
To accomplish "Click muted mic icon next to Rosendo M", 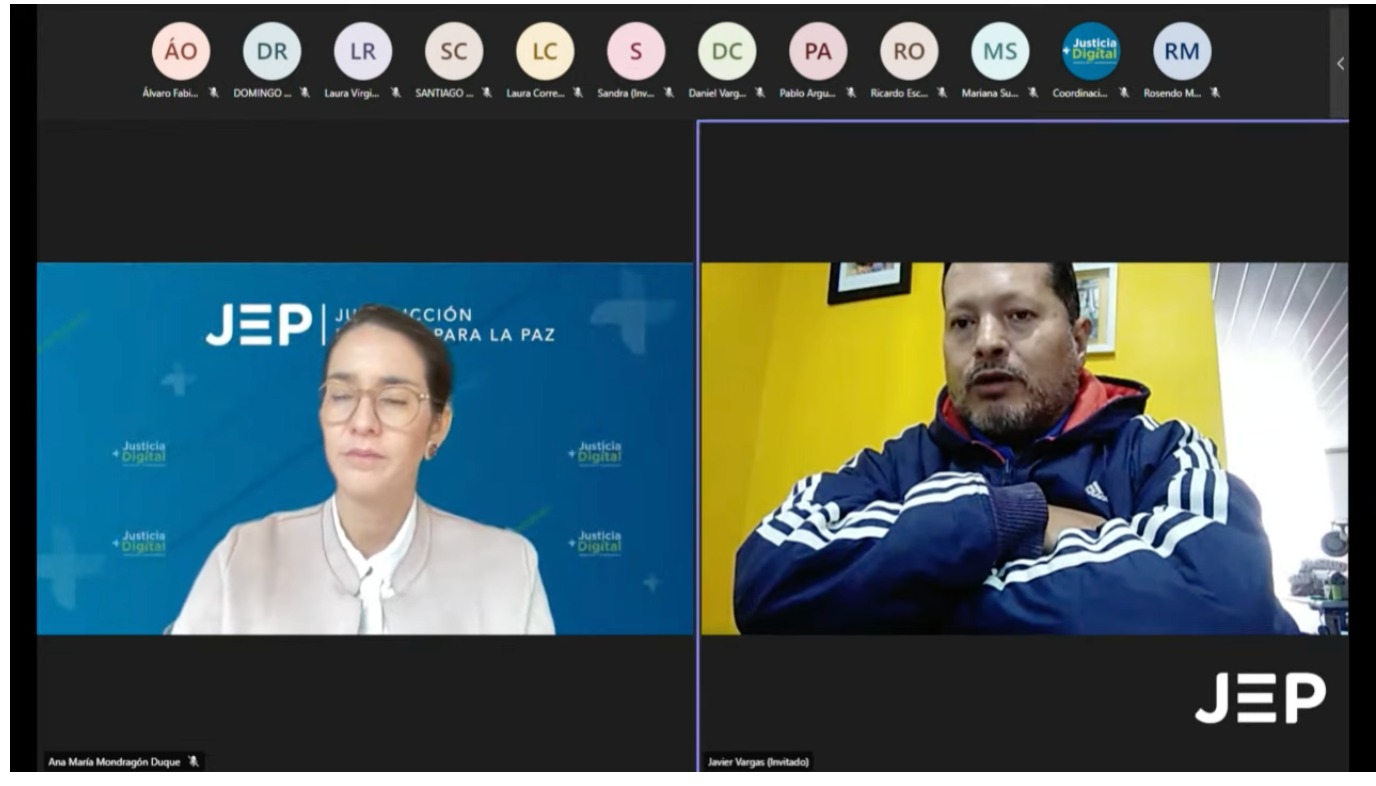I will [1215, 93].
